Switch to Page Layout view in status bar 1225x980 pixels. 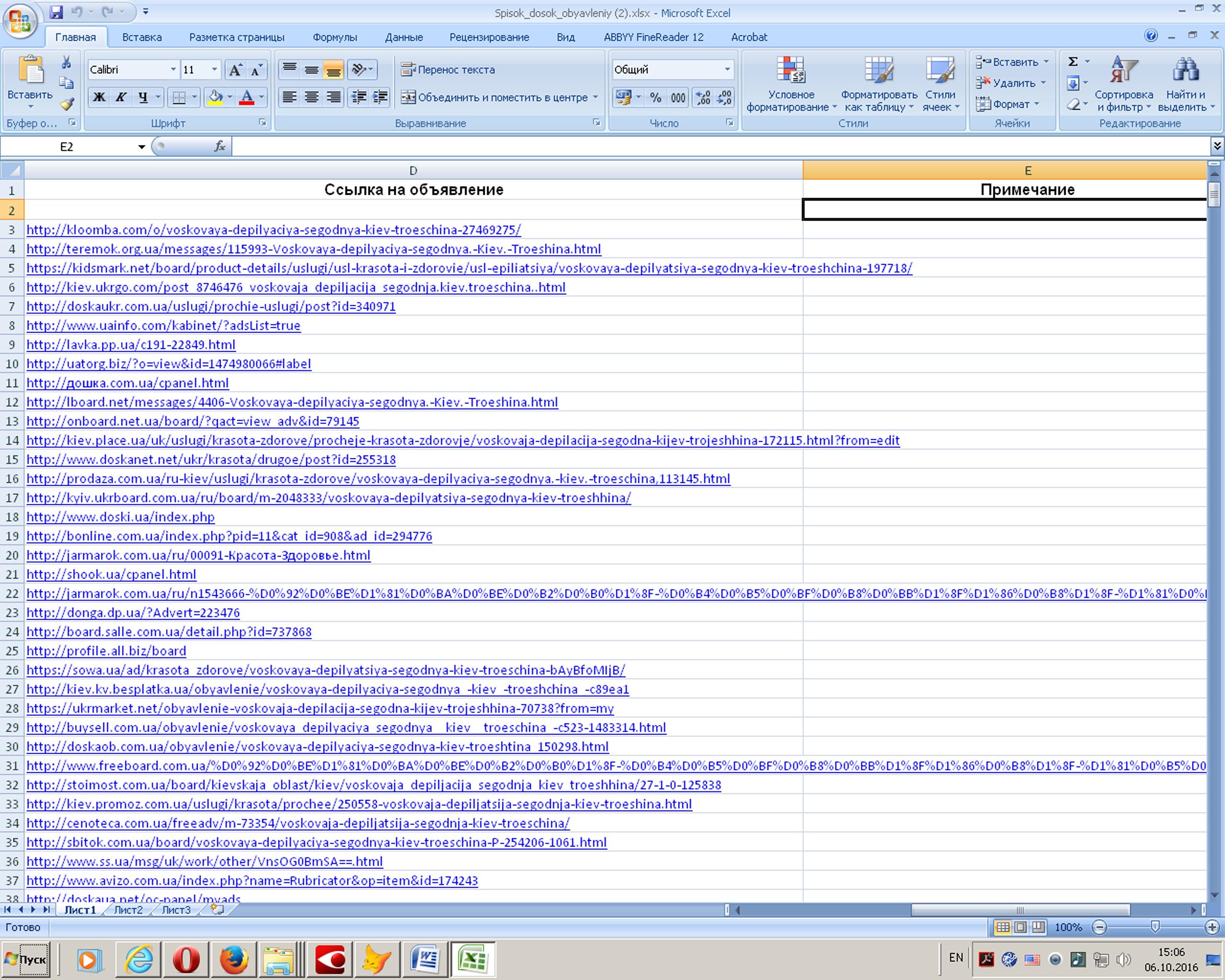pos(1021,927)
